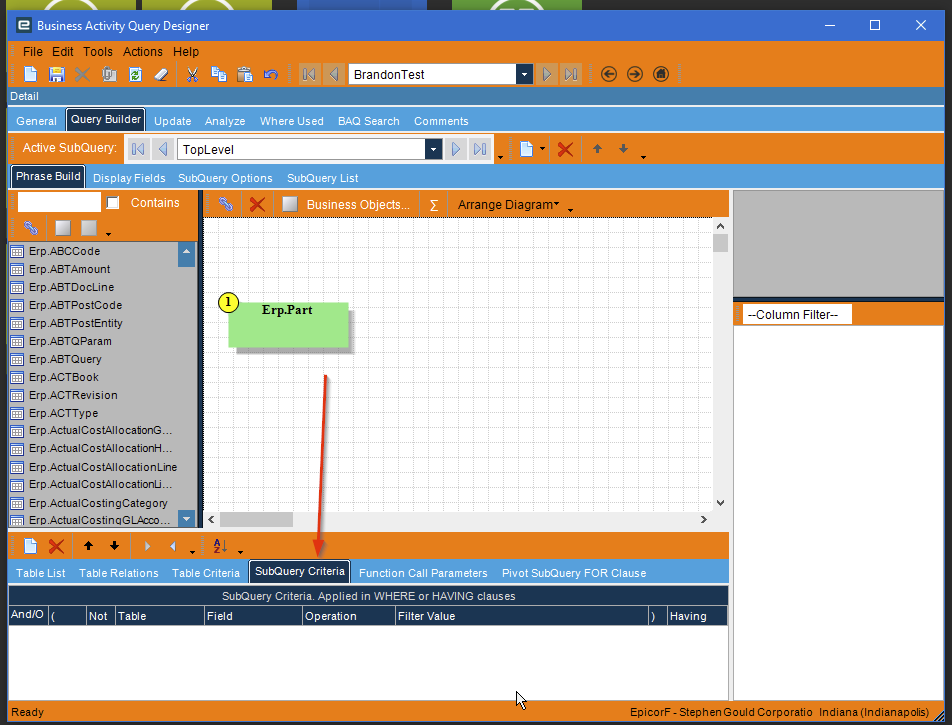Click the green Refresh icon in main toolbar
This screenshot has height=725, width=952.
135,74
